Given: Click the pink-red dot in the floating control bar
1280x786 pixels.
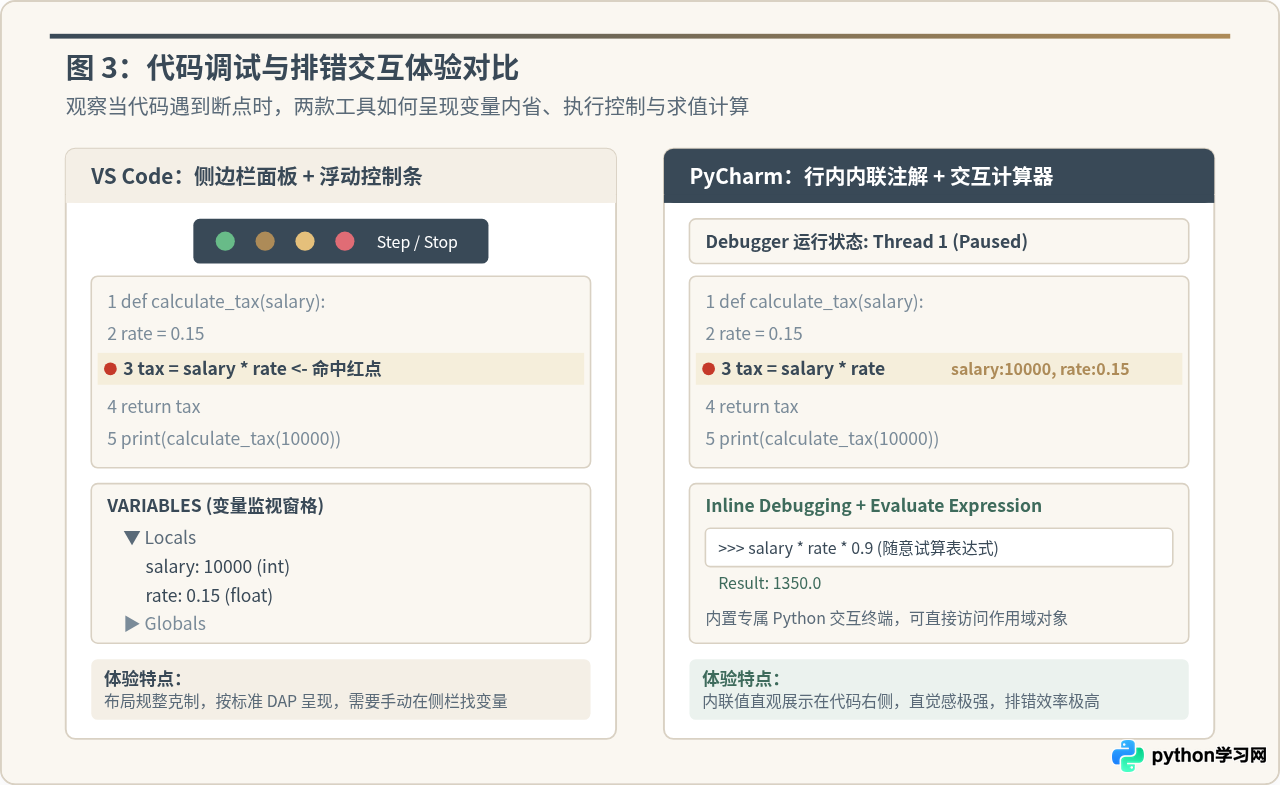Looking at the screenshot, I should pos(345,241).
